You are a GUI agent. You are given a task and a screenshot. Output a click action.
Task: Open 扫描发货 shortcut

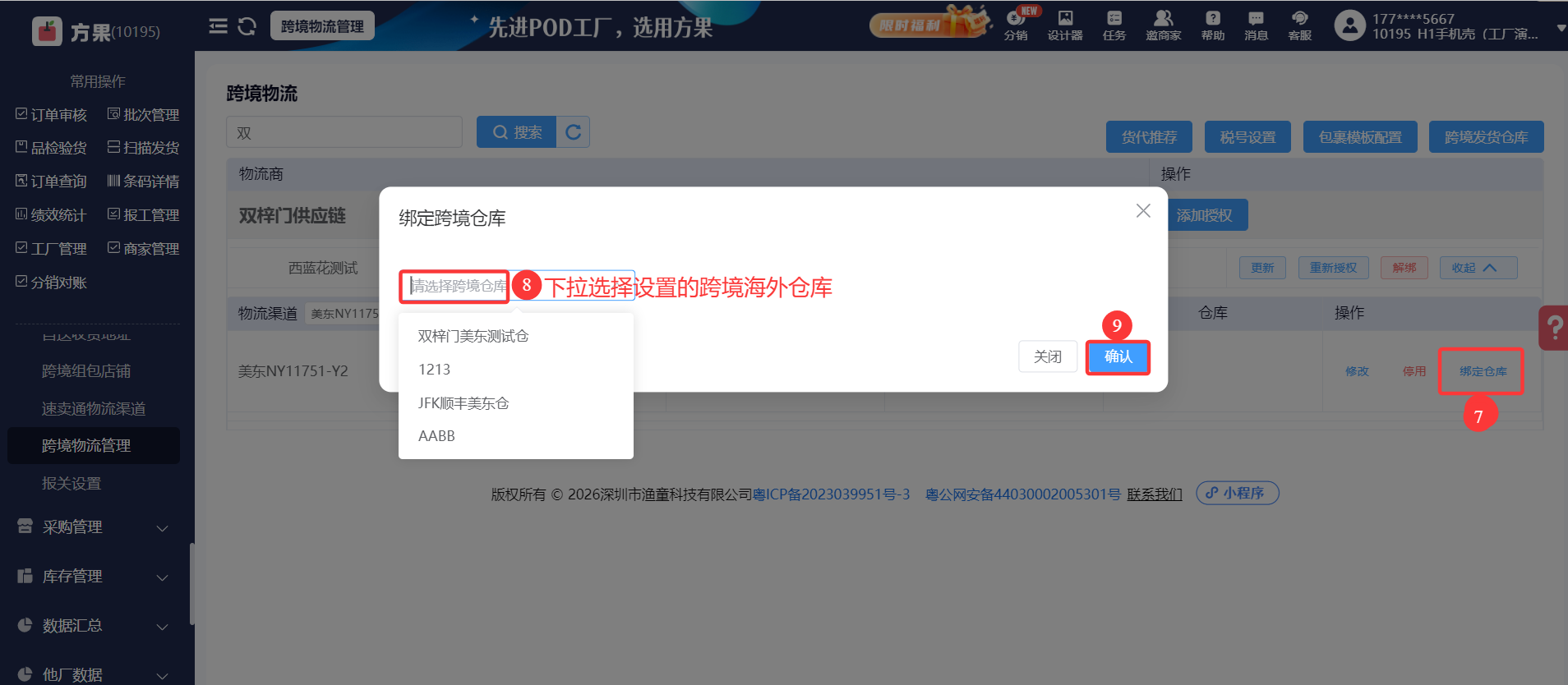click(143, 147)
